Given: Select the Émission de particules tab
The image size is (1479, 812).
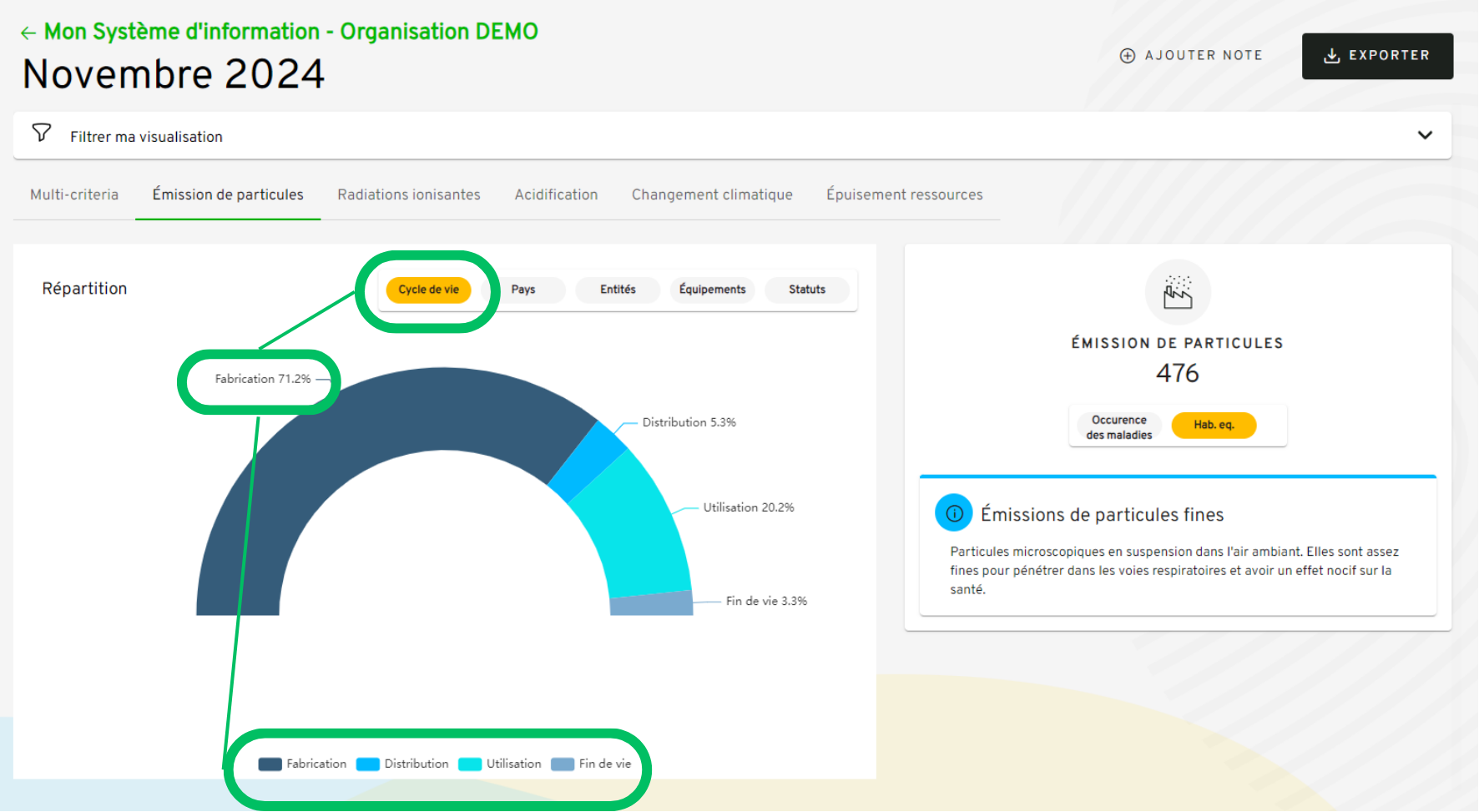Looking at the screenshot, I should click(x=228, y=194).
